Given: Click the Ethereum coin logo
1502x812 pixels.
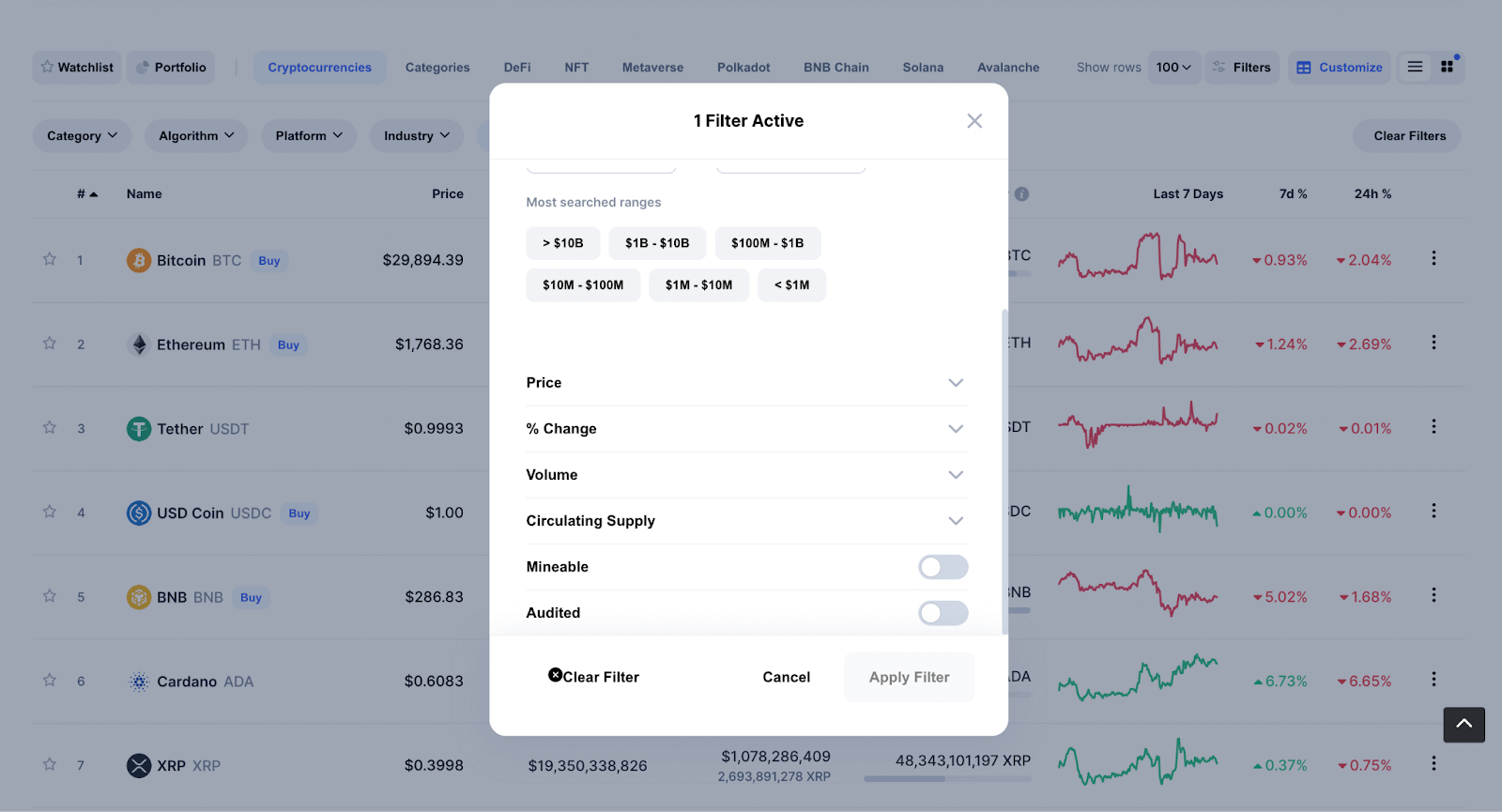Looking at the screenshot, I should [x=139, y=345].
